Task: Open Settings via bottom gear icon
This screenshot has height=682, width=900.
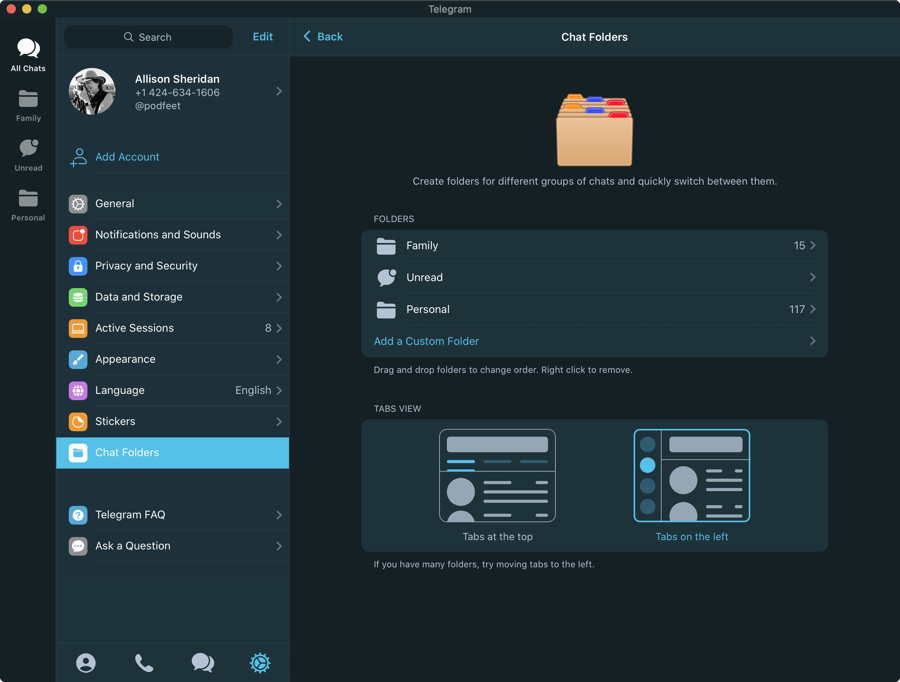Action: point(260,662)
